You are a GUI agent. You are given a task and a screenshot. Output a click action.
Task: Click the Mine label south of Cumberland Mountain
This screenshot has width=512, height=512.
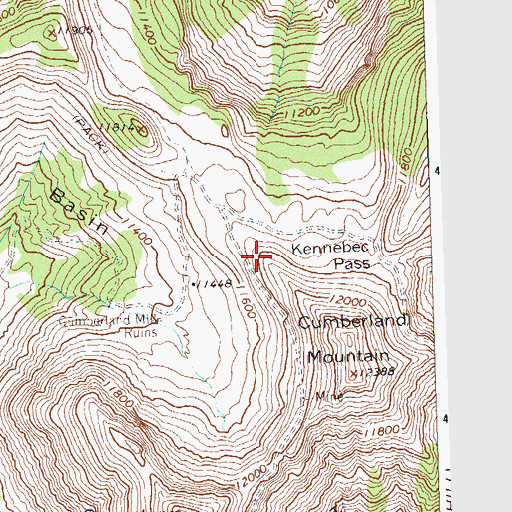click(329, 397)
